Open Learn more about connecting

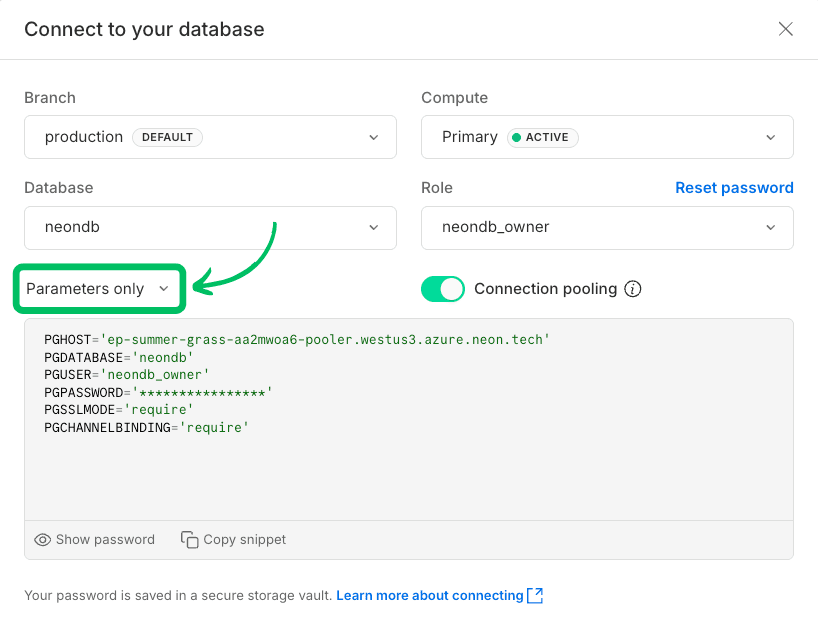point(428,595)
